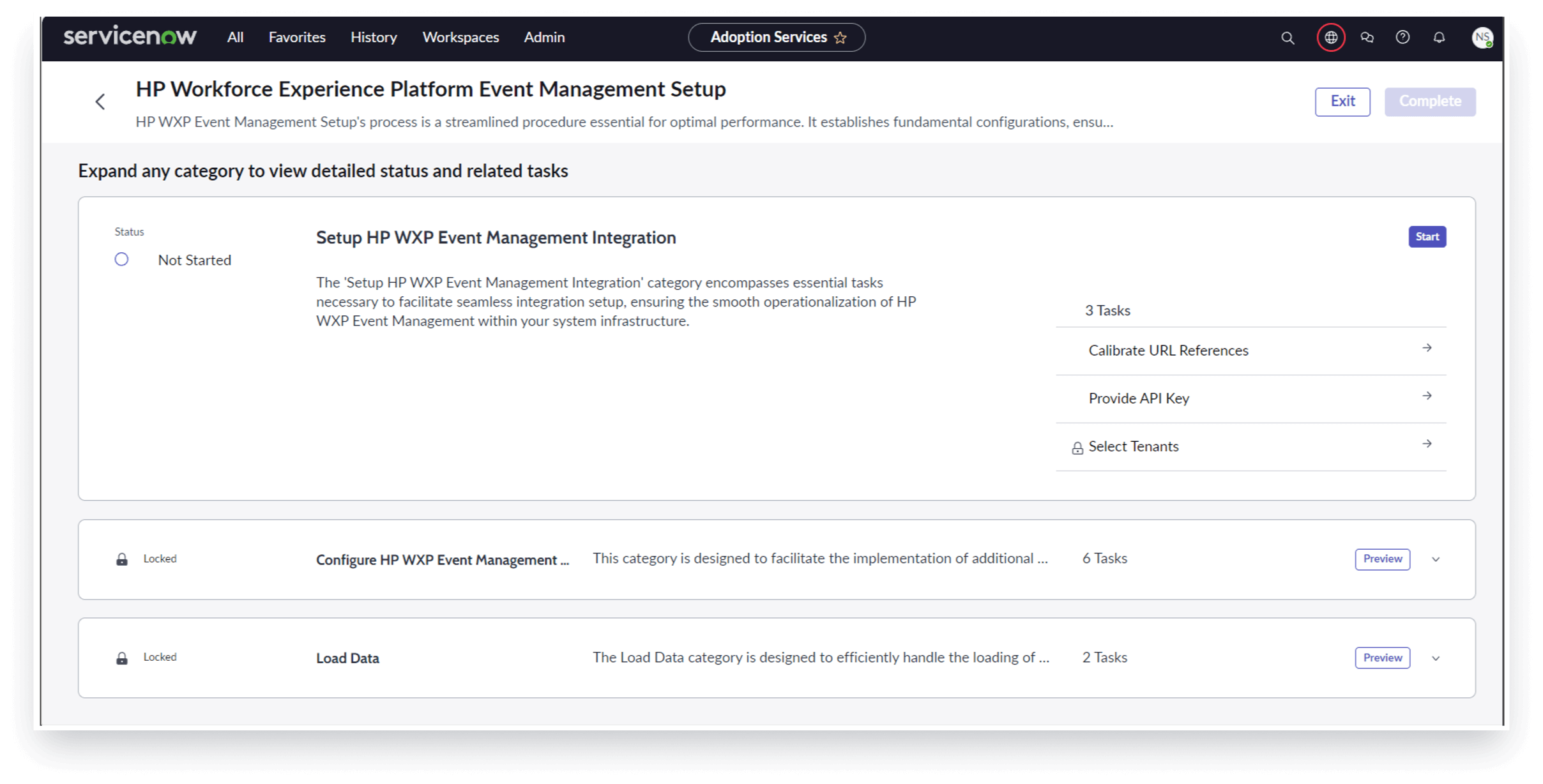1543x784 pixels.
Task: Open the notifications bell icon
Action: (1439, 38)
